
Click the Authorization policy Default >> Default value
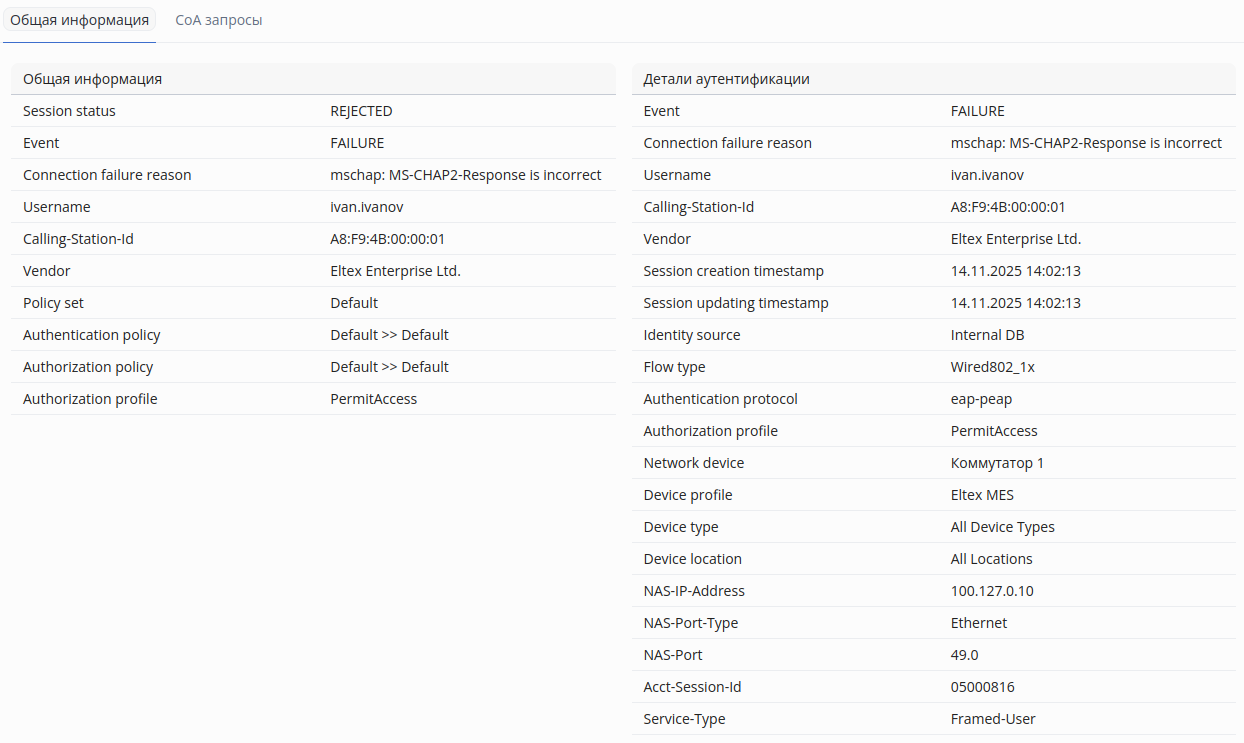click(x=389, y=367)
